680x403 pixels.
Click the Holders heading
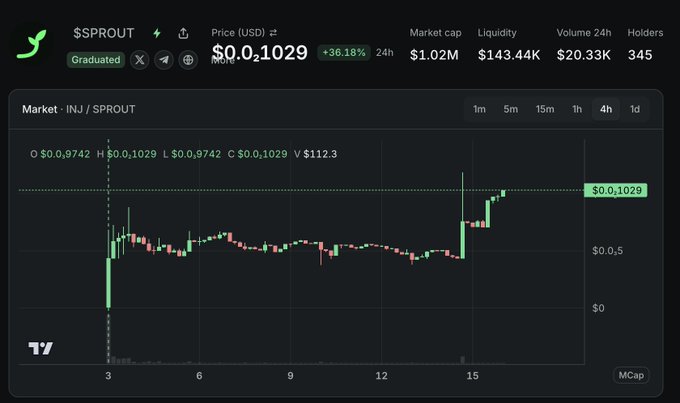tap(645, 33)
